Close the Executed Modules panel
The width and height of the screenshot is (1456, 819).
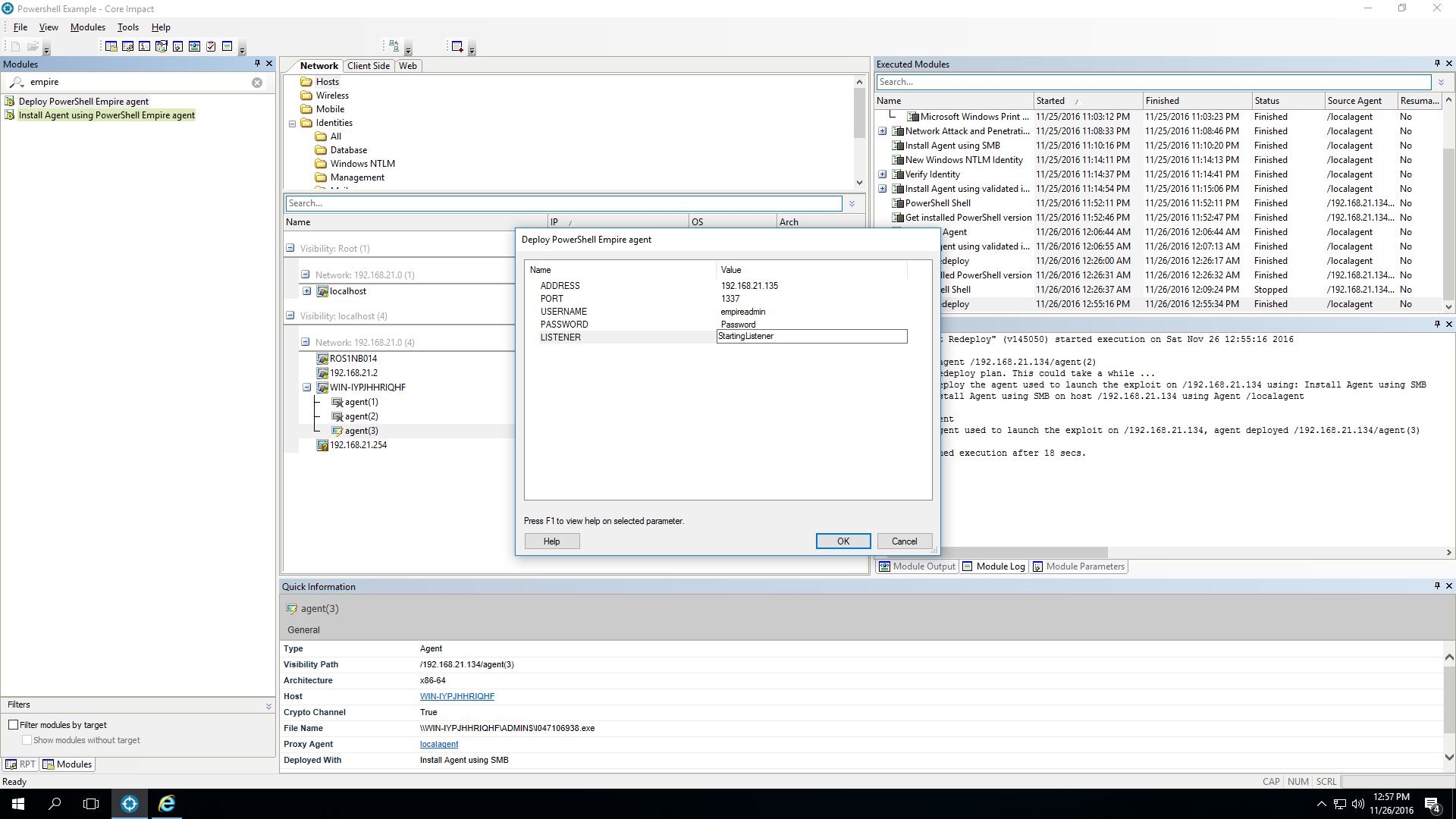tap(1448, 64)
